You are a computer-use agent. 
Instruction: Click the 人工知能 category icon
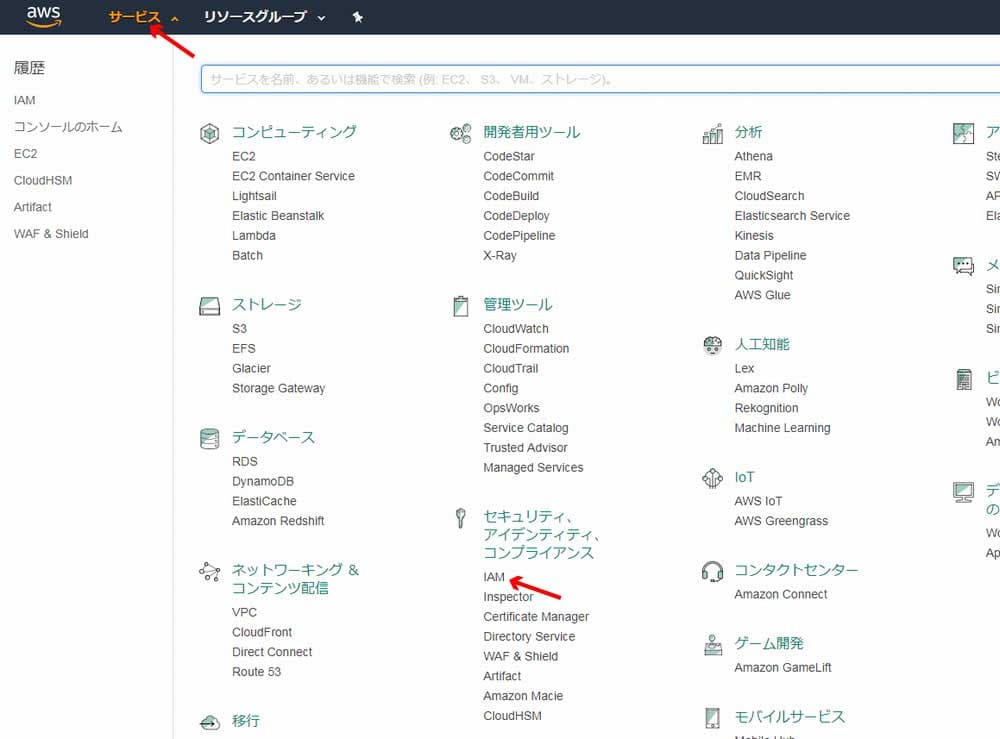point(712,344)
